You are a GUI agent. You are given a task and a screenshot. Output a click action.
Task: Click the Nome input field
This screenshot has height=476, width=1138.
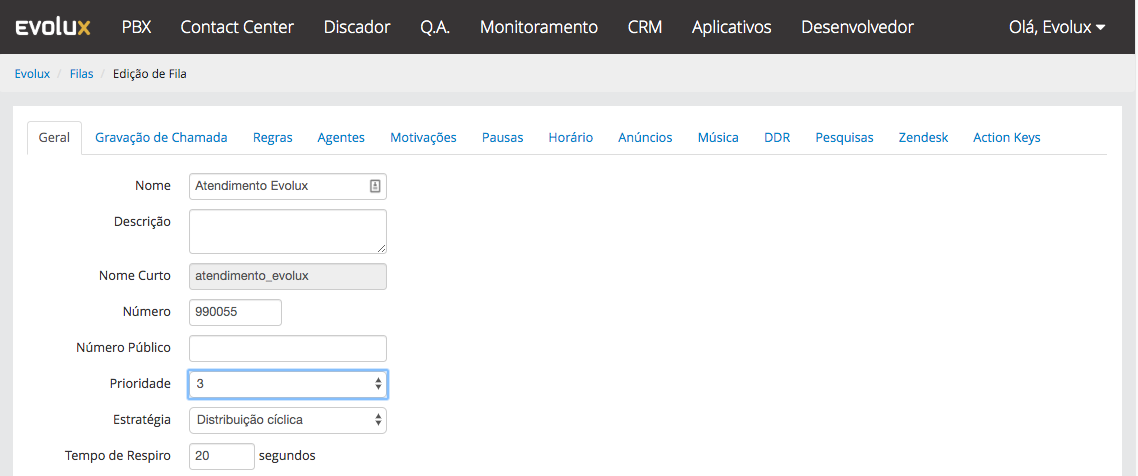tap(287, 186)
